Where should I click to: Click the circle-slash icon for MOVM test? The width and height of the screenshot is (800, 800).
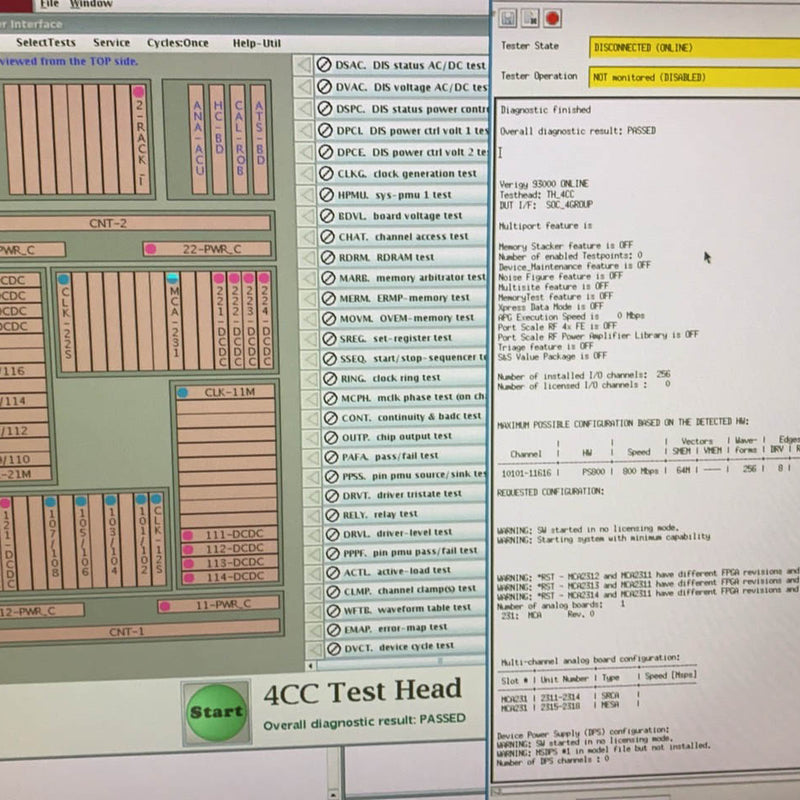(329, 318)
